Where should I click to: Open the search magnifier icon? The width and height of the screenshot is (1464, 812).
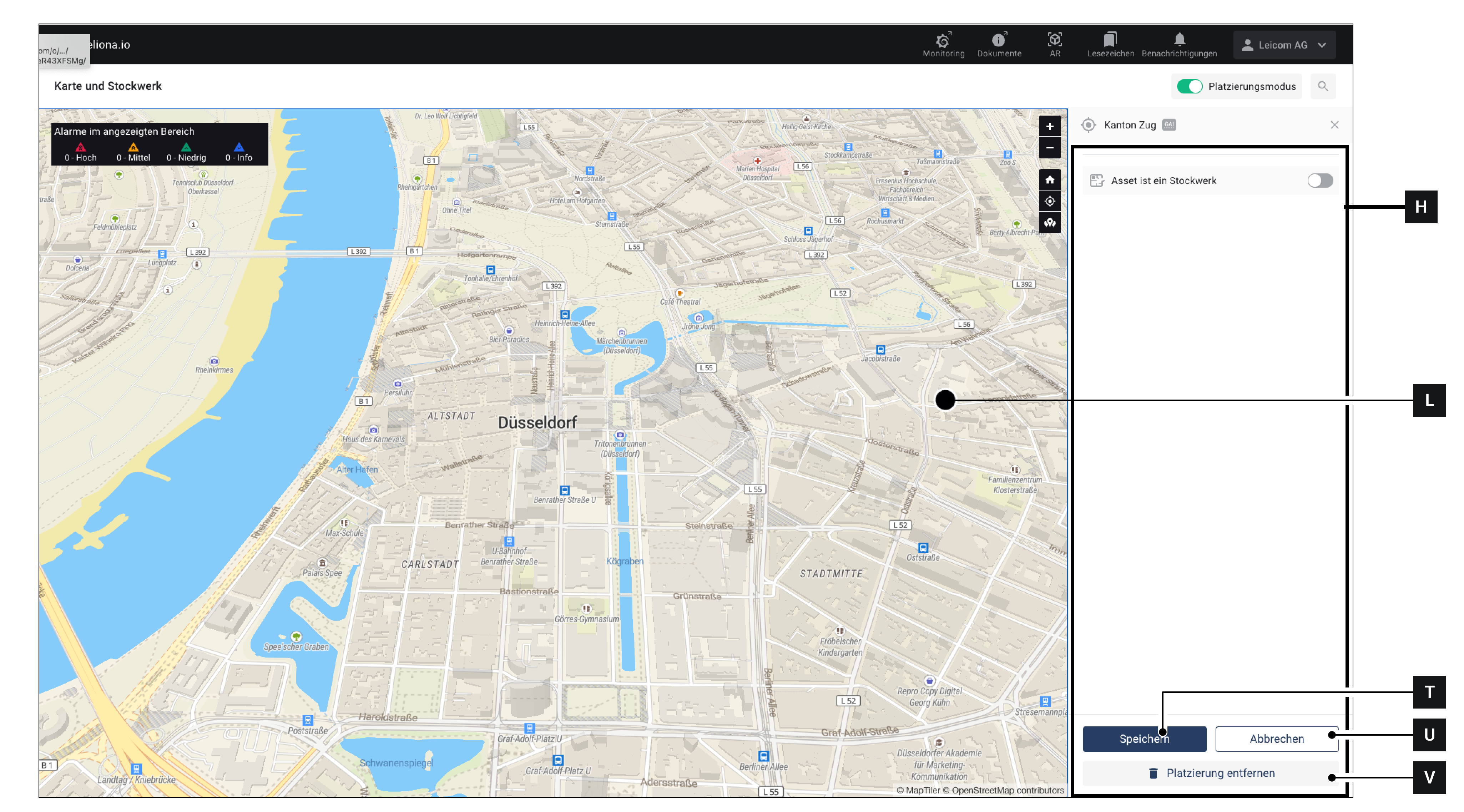(x=1322, y=86)
